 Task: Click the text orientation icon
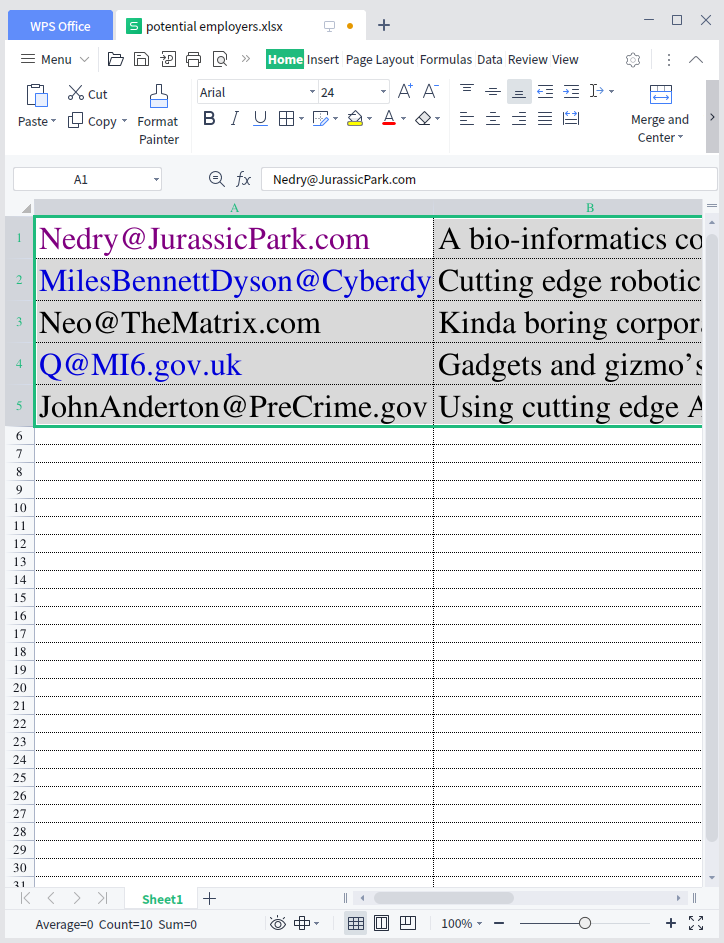coord(597,91)
